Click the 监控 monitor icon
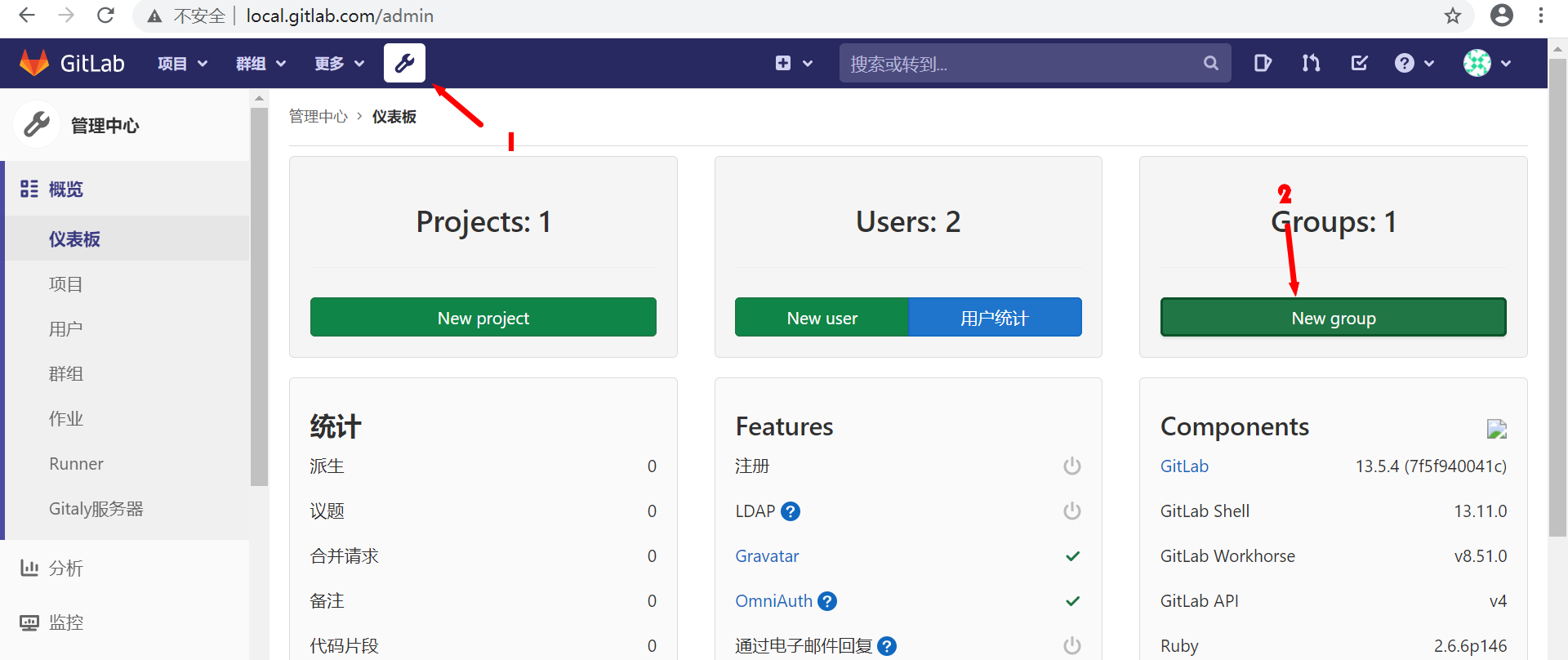The width and height of the screenshot is (1568, 660). click(x=29, y=622)
